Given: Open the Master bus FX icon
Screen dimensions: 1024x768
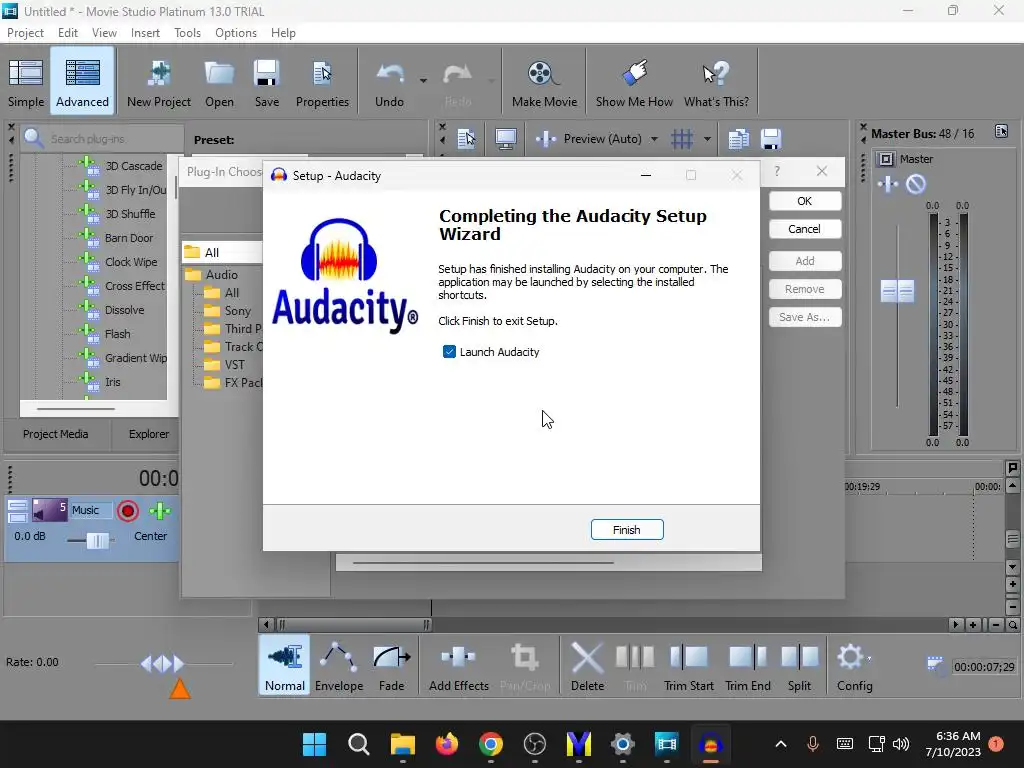Looking at the screenshot, I should point(888,184).
